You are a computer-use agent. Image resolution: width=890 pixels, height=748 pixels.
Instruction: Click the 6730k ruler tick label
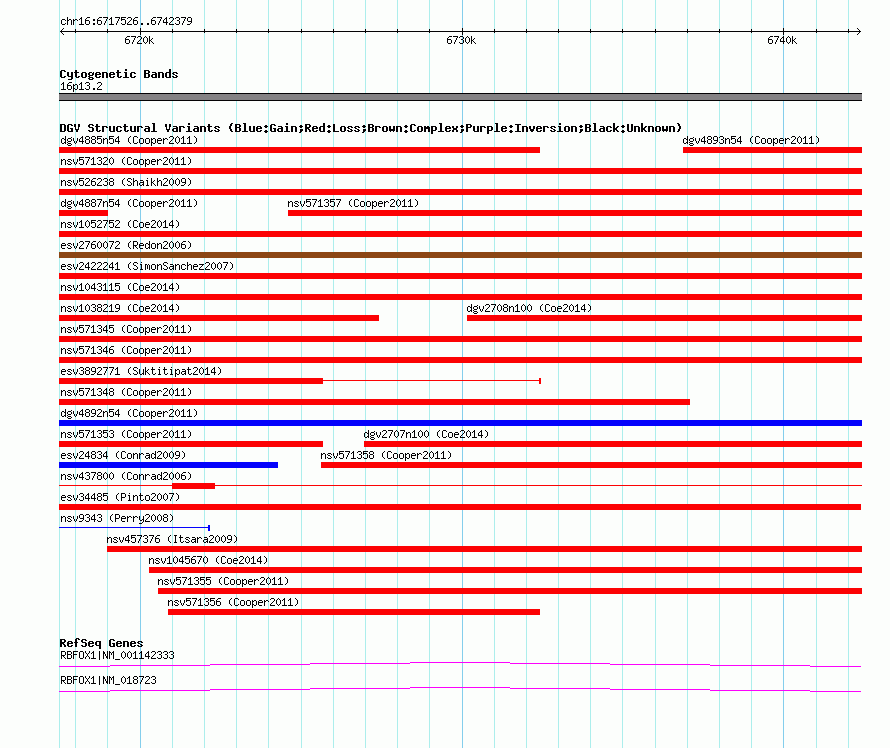point(461,40)
